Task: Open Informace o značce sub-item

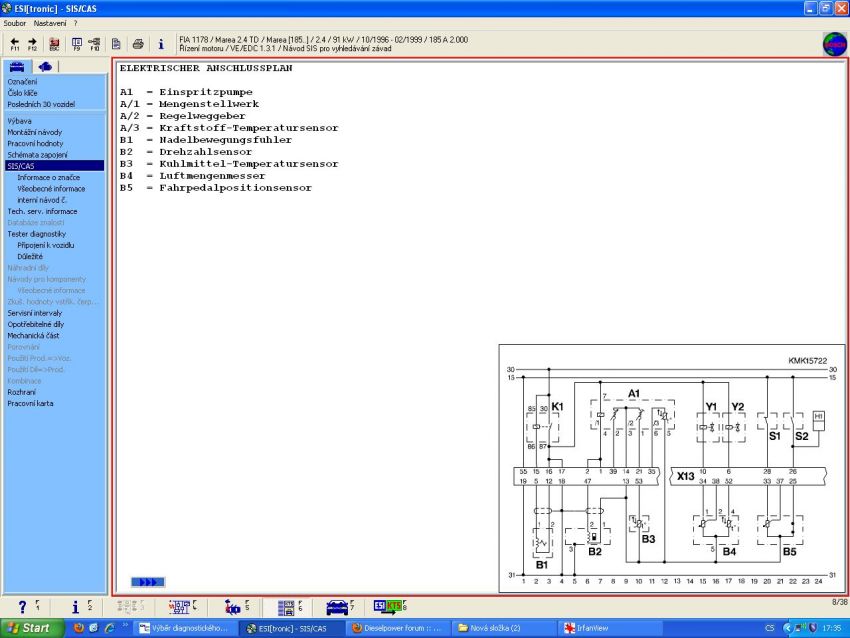Action: [x=48, y=177]
